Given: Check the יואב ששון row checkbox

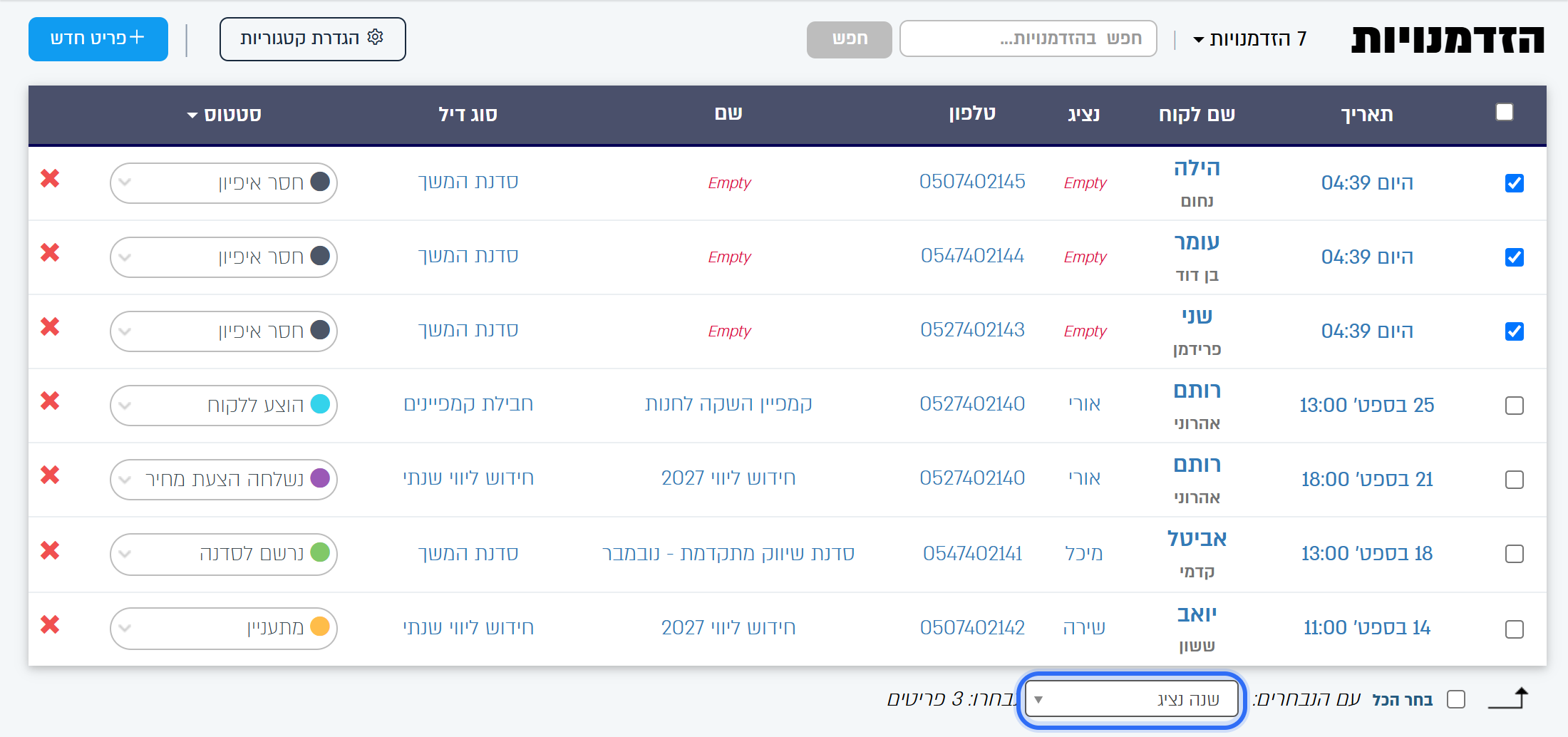Looking at the screenshot, I should pyautogui.click(x=1515, y=629).
